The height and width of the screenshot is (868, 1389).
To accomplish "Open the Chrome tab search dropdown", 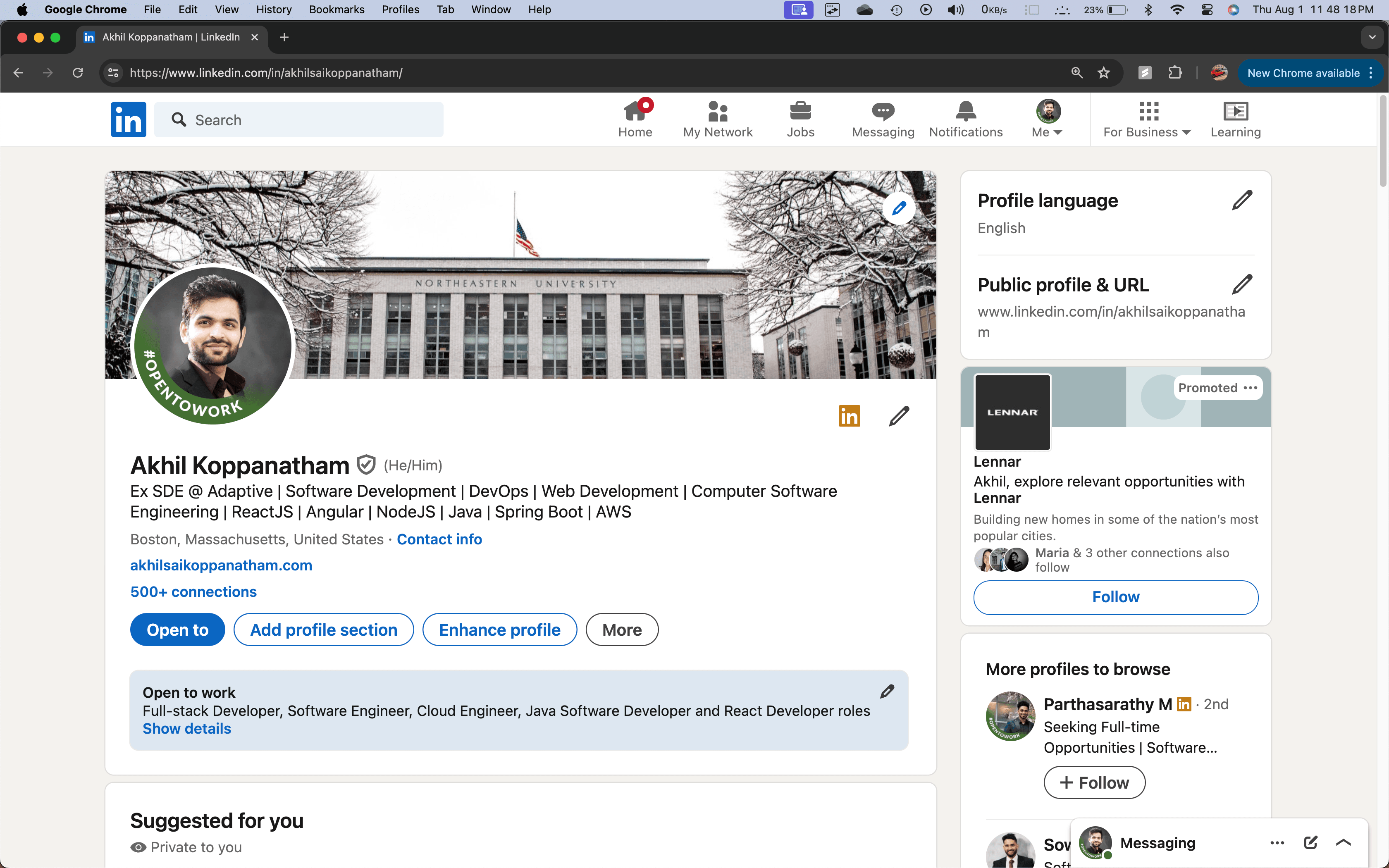I will (1372, 37).
